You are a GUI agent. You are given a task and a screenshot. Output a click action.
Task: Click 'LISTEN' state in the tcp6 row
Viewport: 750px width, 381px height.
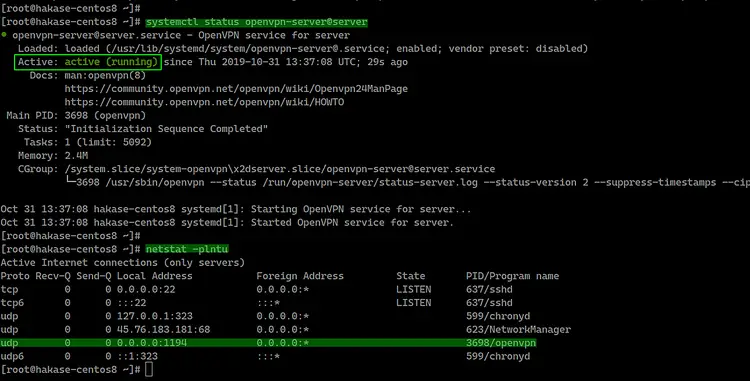(414, 303)
